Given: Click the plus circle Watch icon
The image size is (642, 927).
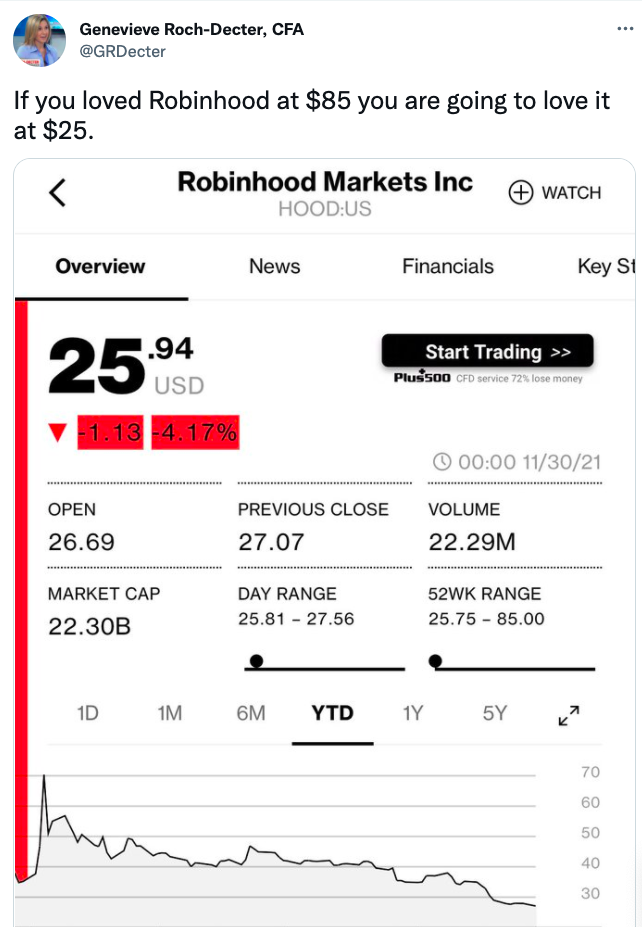Looking at the screenshot, I should [x=521, y=193].
